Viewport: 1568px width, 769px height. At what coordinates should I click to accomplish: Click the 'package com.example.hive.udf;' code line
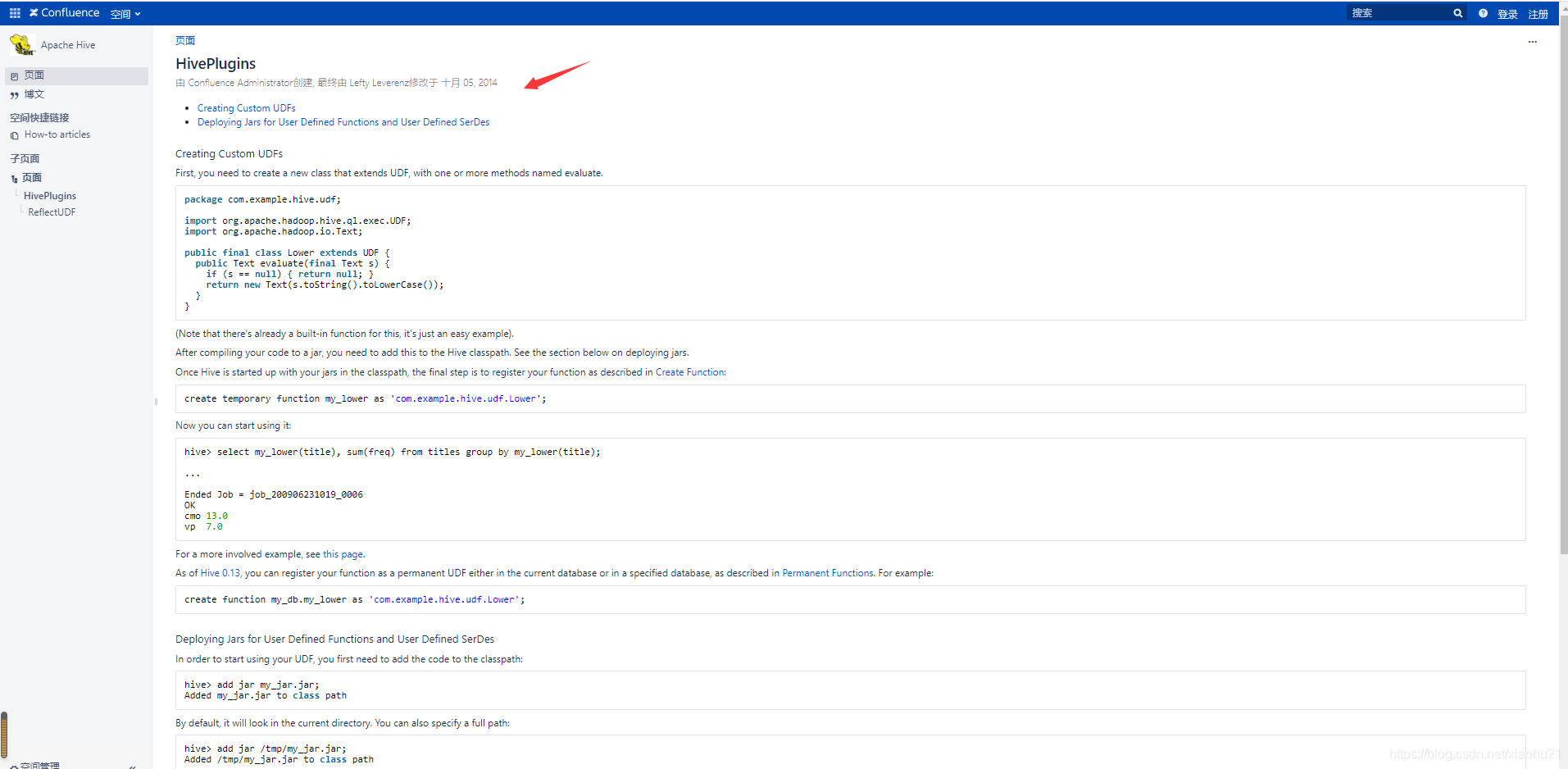click(262, 199)
